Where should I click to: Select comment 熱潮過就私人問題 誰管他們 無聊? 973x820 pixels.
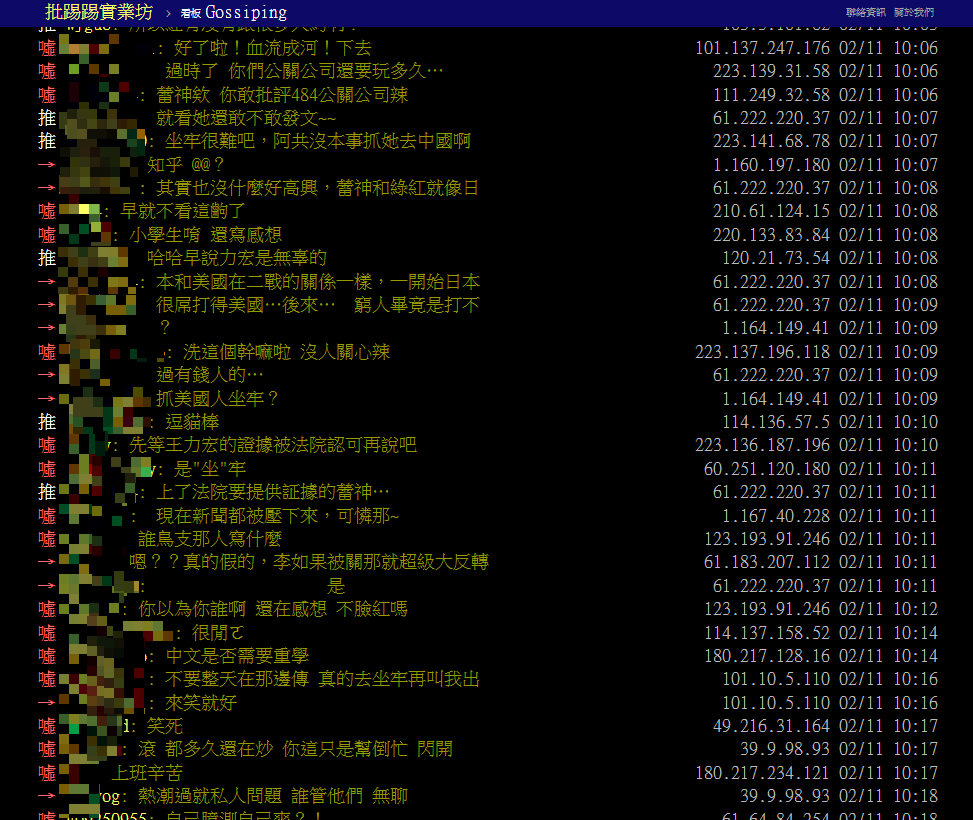272,796
